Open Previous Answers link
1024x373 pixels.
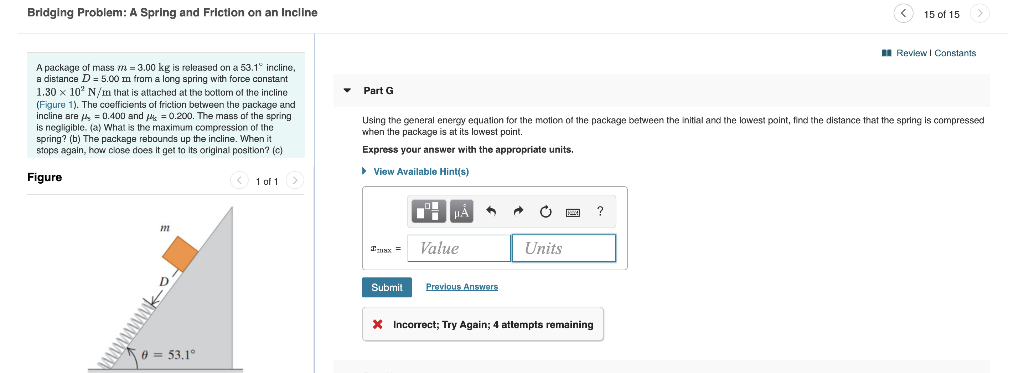462,287
